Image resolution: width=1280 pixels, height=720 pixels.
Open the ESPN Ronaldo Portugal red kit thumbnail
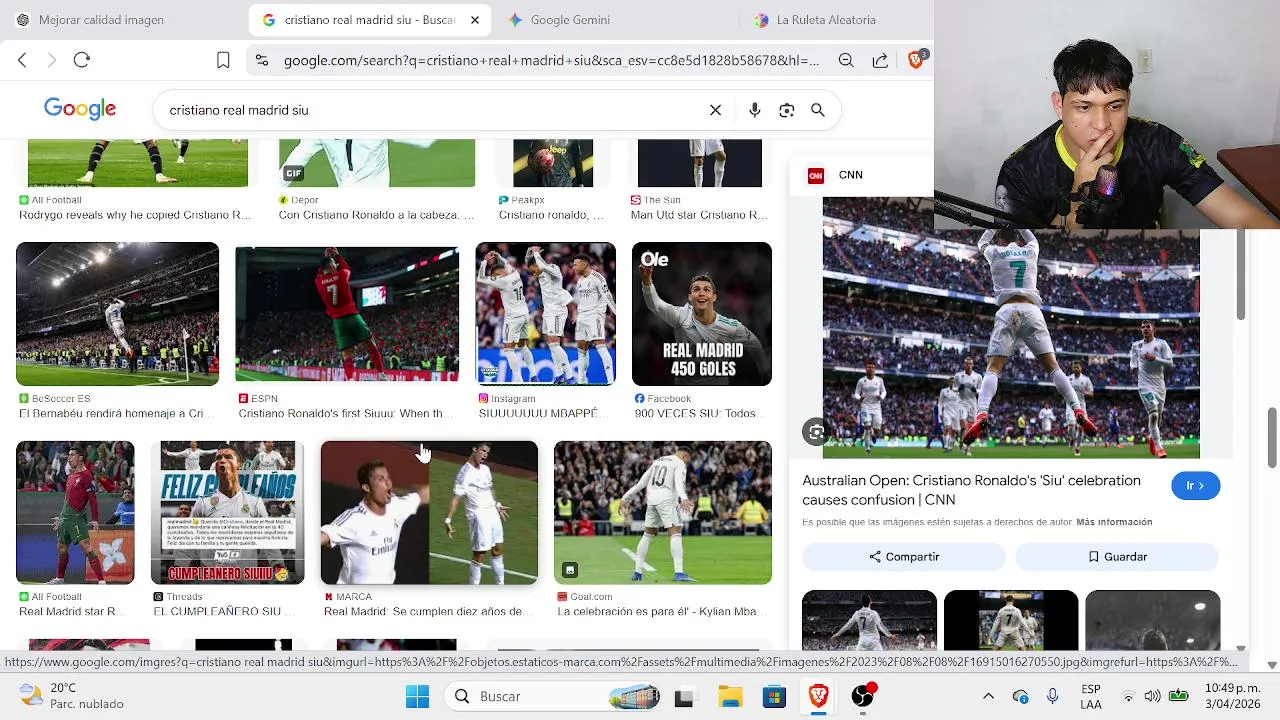[347, 314]
